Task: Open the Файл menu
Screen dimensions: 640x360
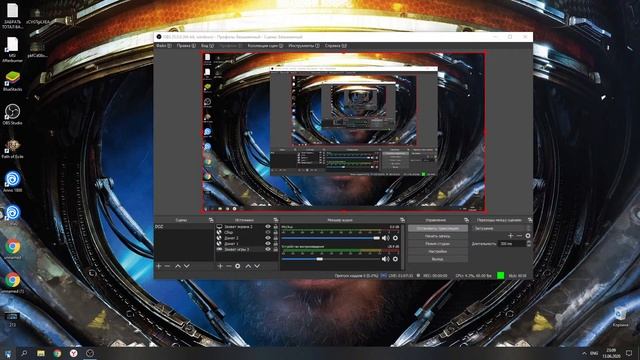Action: click(x=164, y=46)
